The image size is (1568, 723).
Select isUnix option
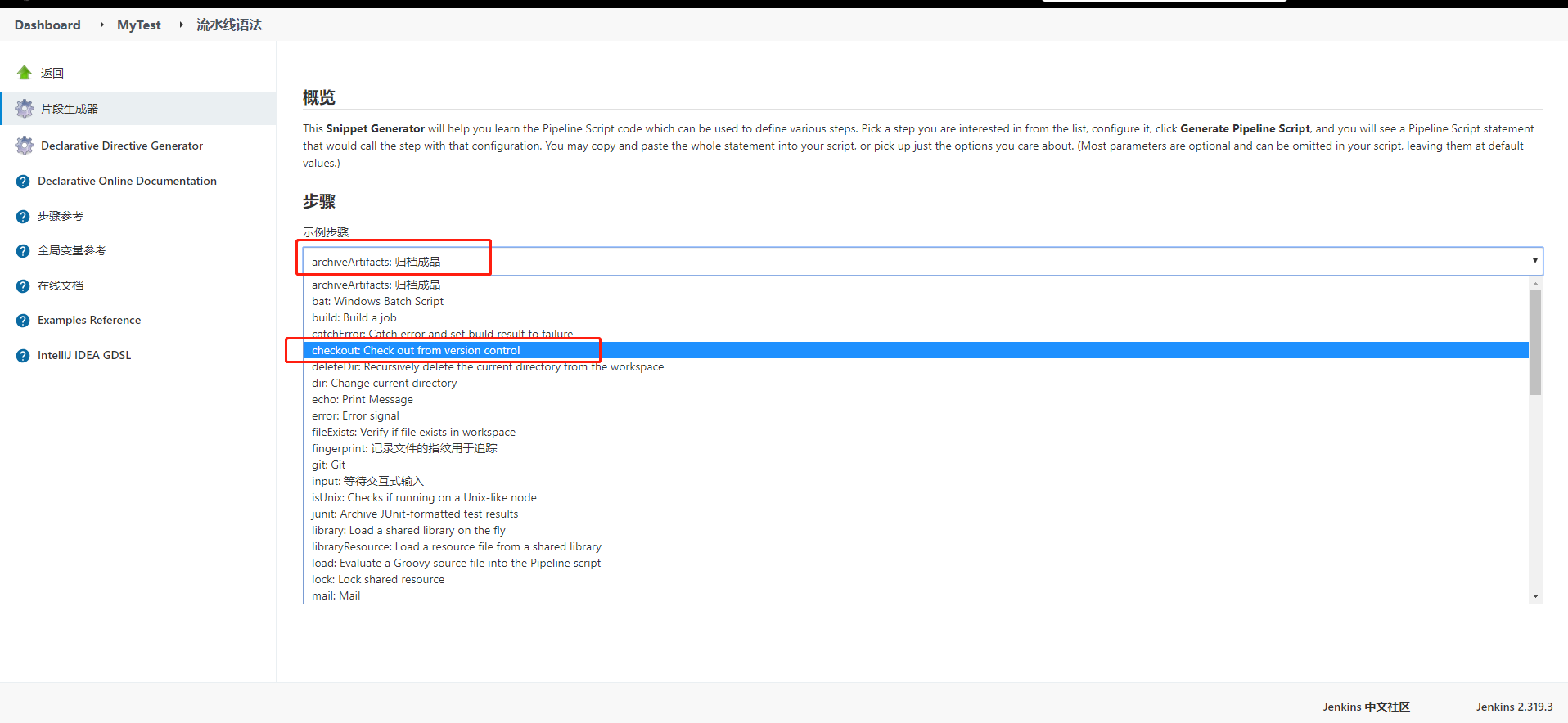point(916,497)
